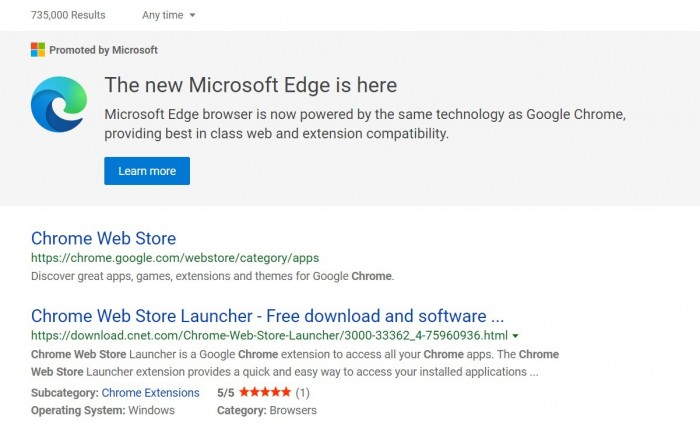The width and height of the screenshot is (700, 430).
Task: Click the Chrome Web Store Launcher description snippet
Action: 294,363
